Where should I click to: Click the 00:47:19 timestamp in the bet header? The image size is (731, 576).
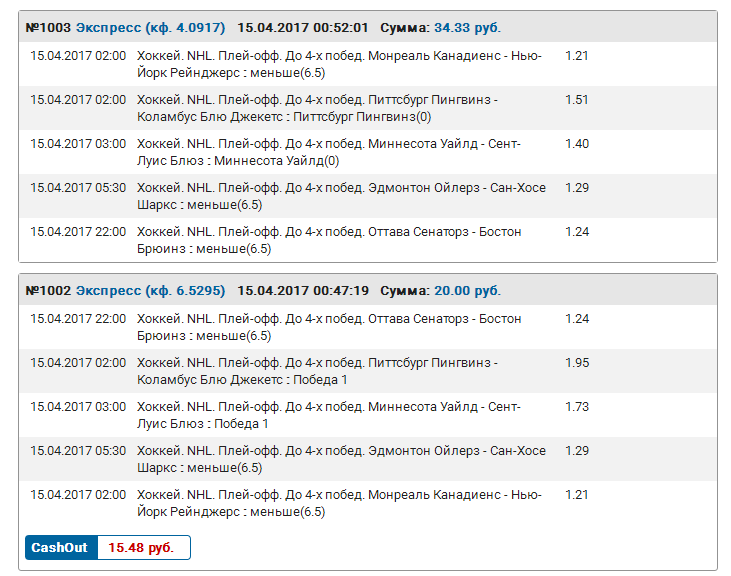click(336, 291)
